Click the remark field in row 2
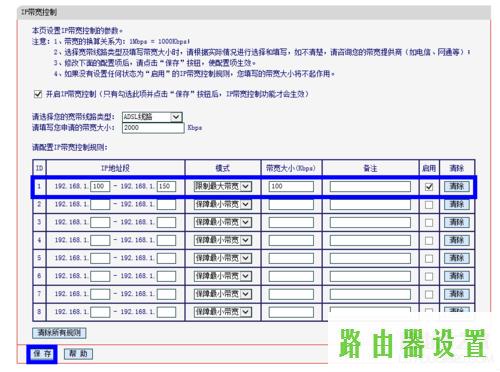500x372 pixels. click(x=370, y=204)
